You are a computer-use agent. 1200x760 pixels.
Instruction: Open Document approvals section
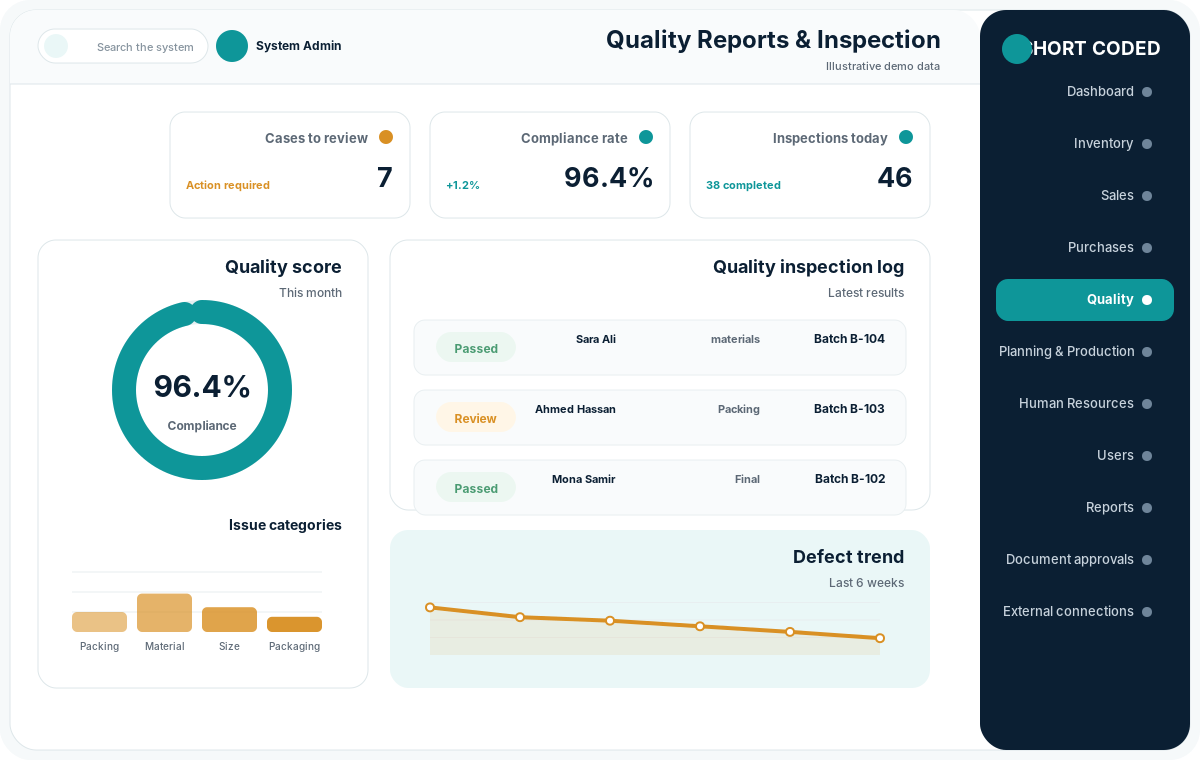(1084, 559)
